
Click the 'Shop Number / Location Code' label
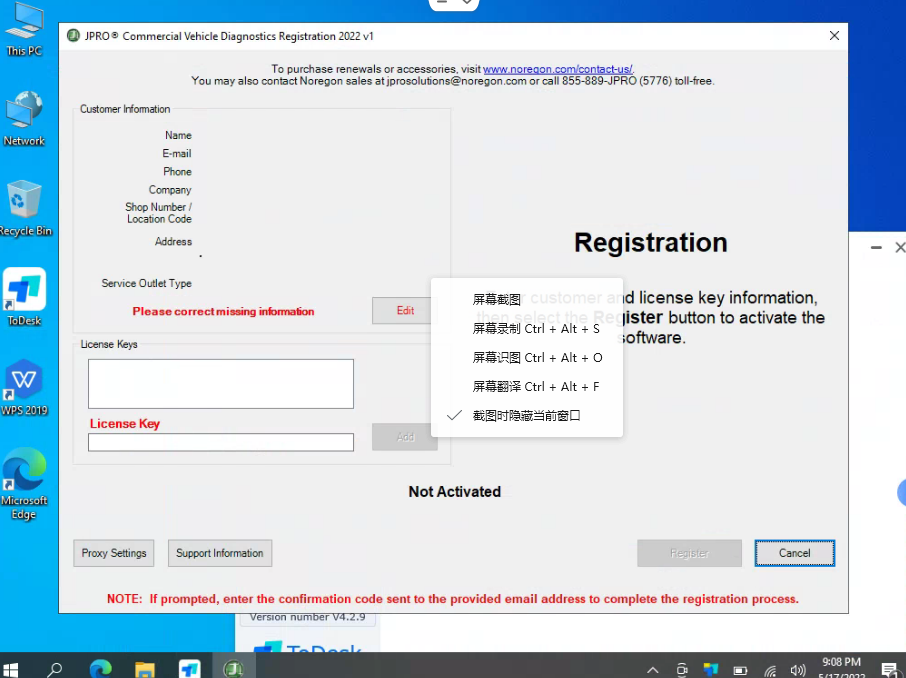pyautogui.click(x=158, y=213)
